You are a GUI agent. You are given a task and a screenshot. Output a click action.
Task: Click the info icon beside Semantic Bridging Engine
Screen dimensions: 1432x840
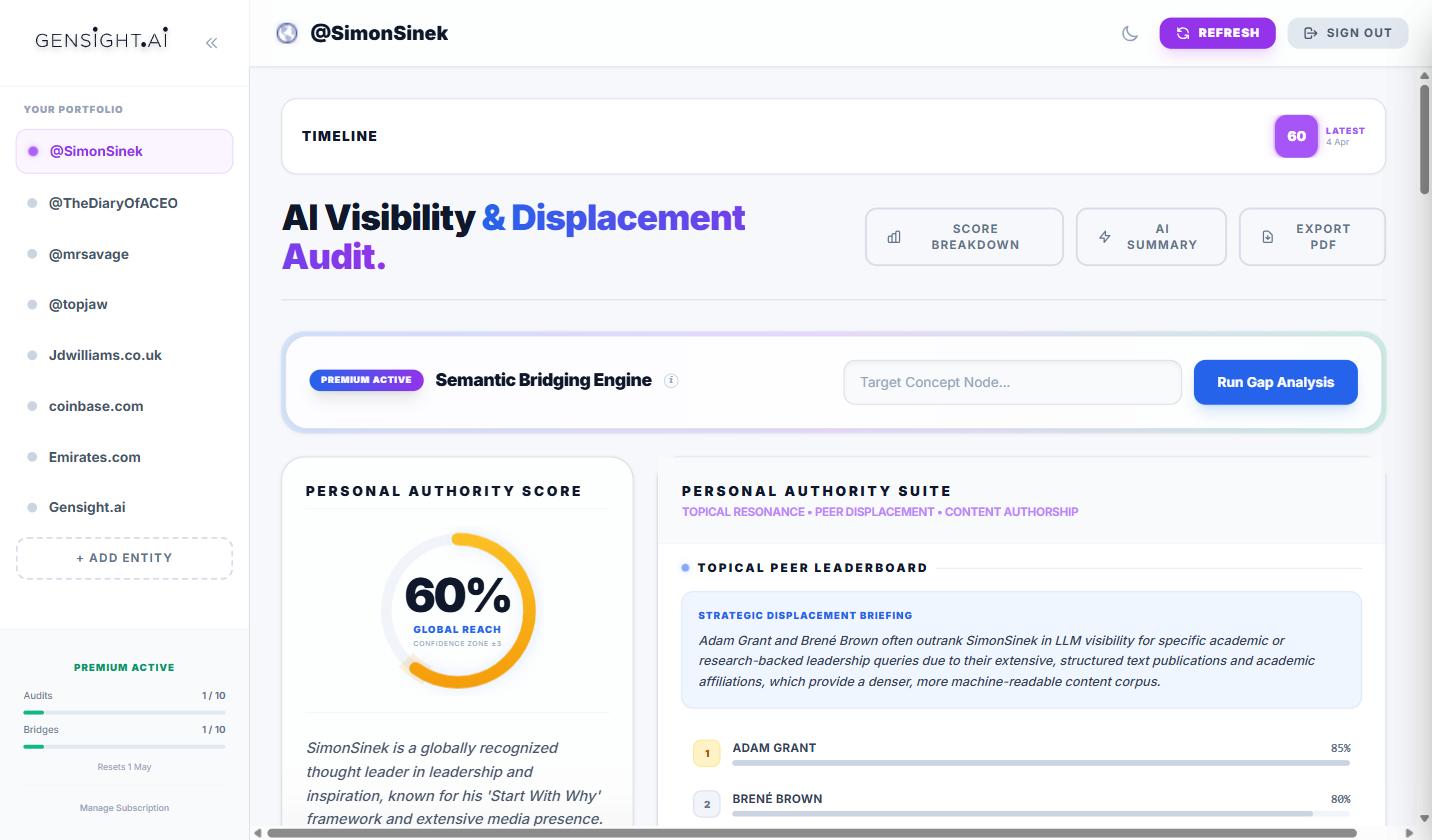[x=671, y=380]
